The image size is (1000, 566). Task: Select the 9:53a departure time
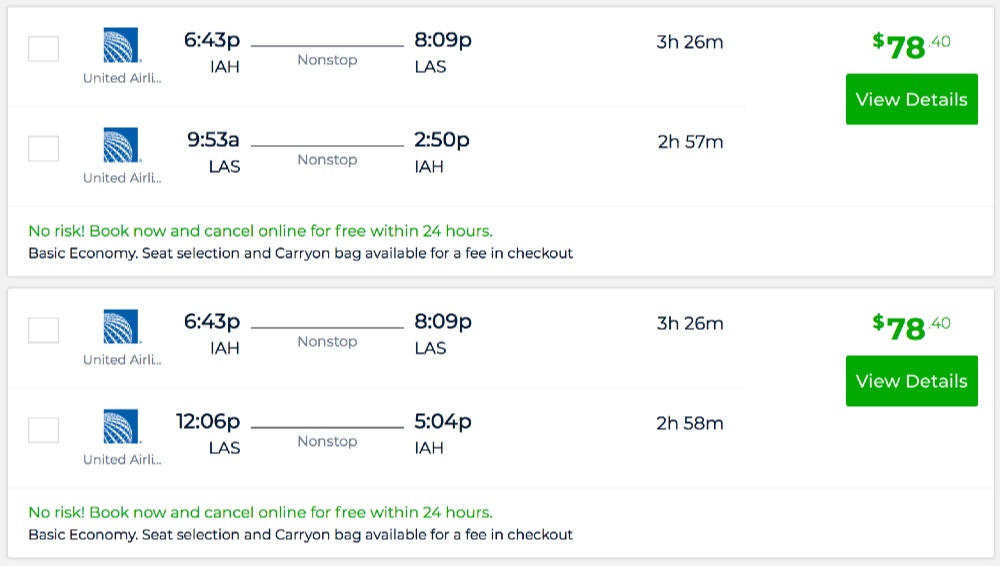(214, 140)
